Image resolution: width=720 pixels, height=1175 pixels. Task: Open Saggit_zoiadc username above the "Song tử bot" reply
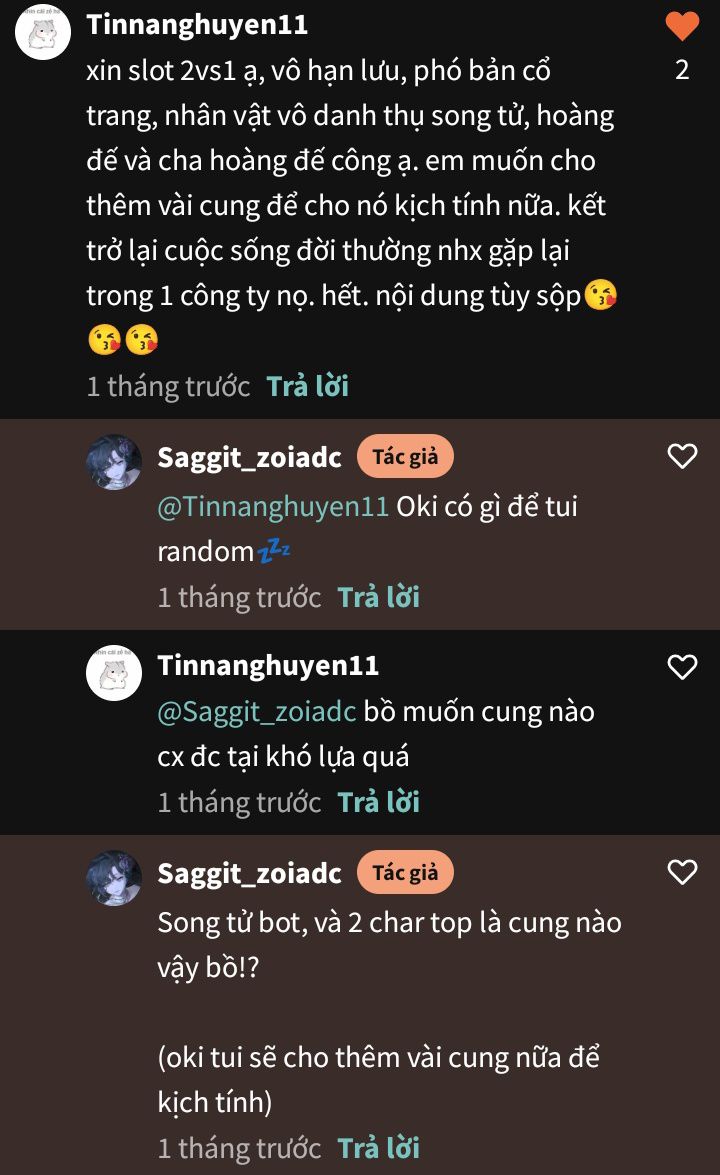tap(249, 873)
